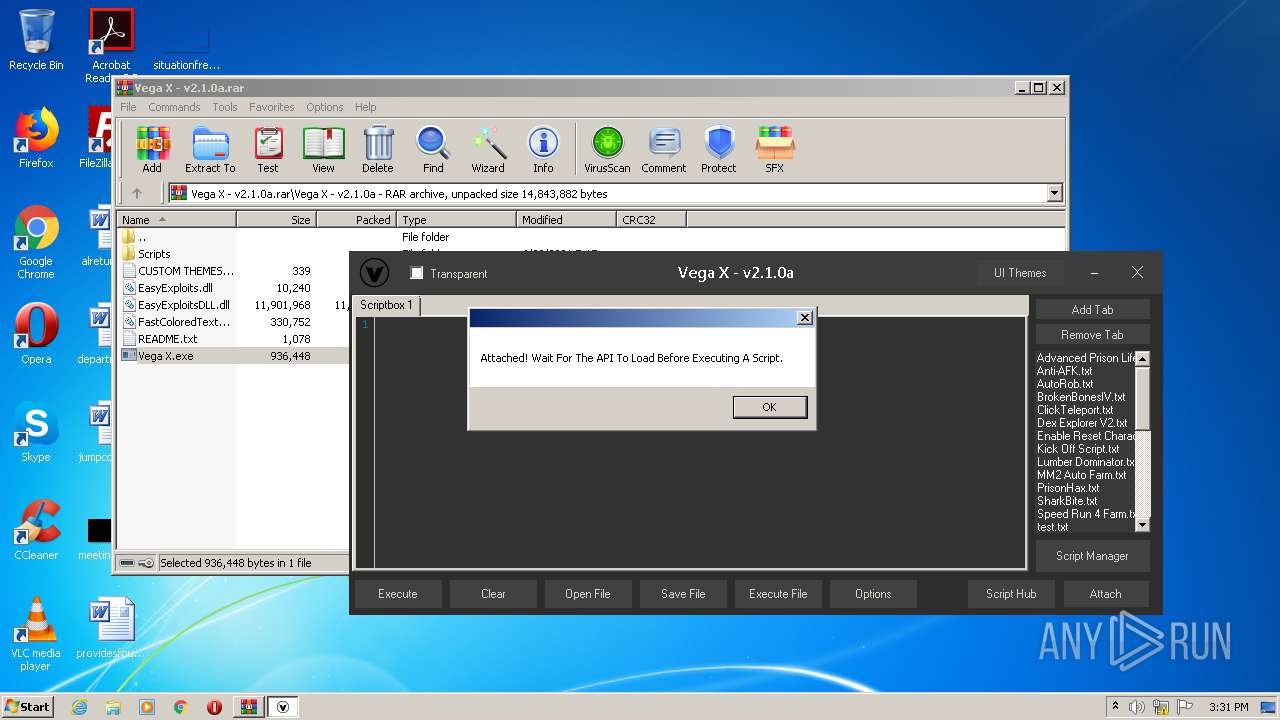Click the SFX toolbar icon

pyautogui.click(x=775, y=149)
